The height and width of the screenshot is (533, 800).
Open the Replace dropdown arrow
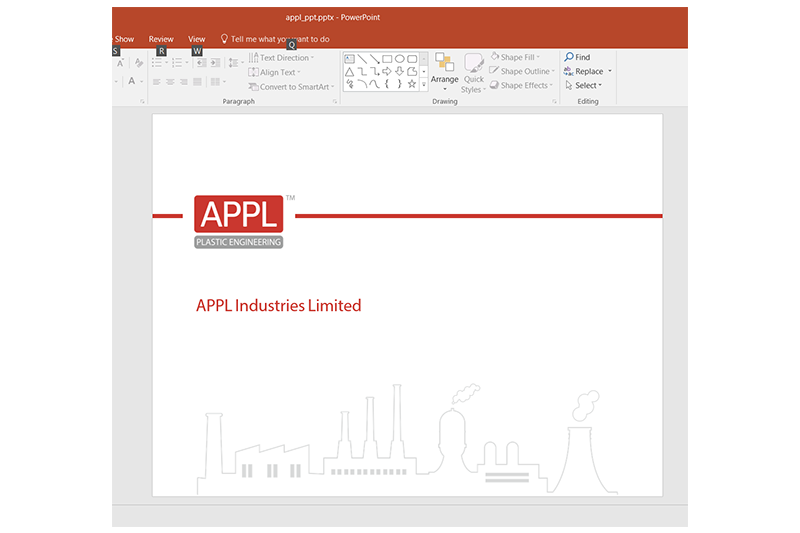click(610, 71)
